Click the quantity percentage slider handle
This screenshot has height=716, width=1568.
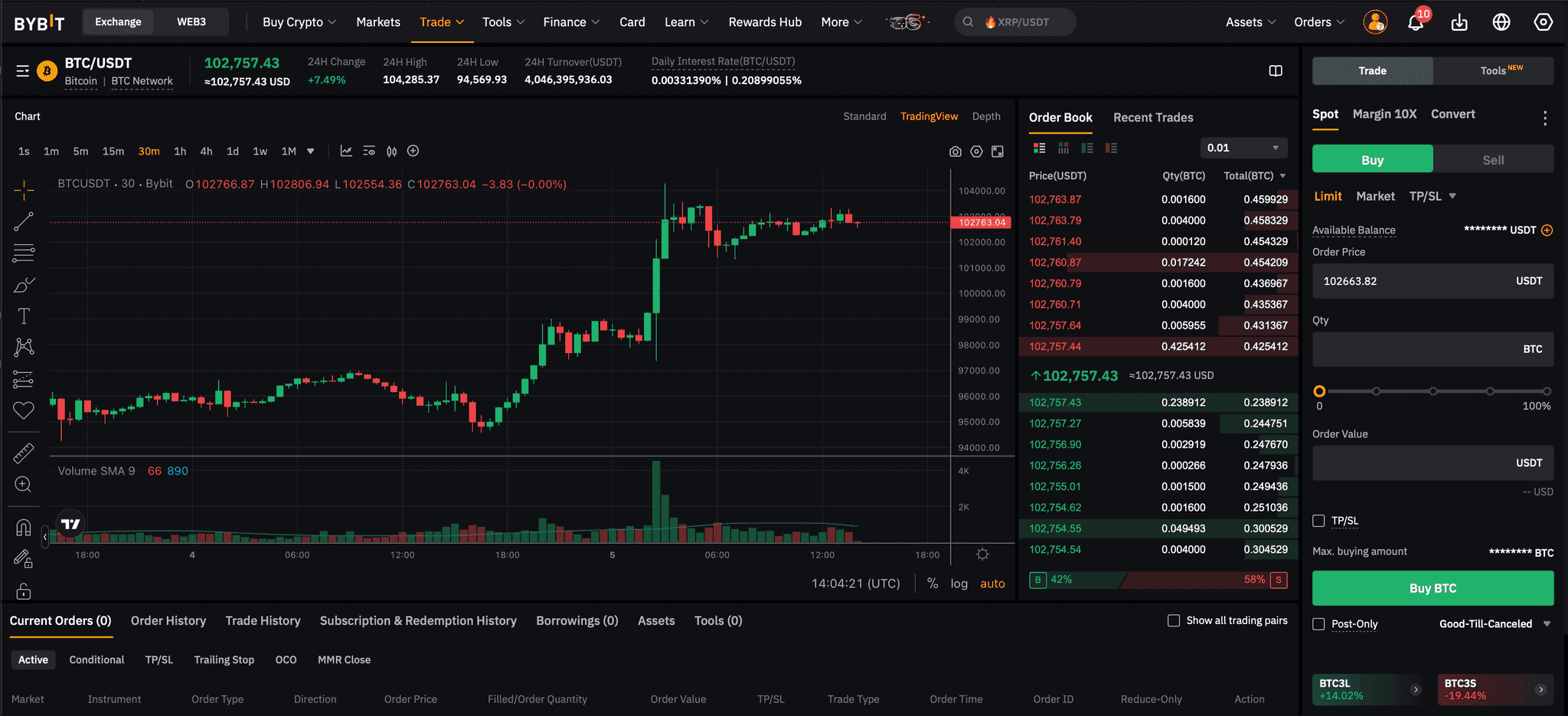[x=1319, y=391]
